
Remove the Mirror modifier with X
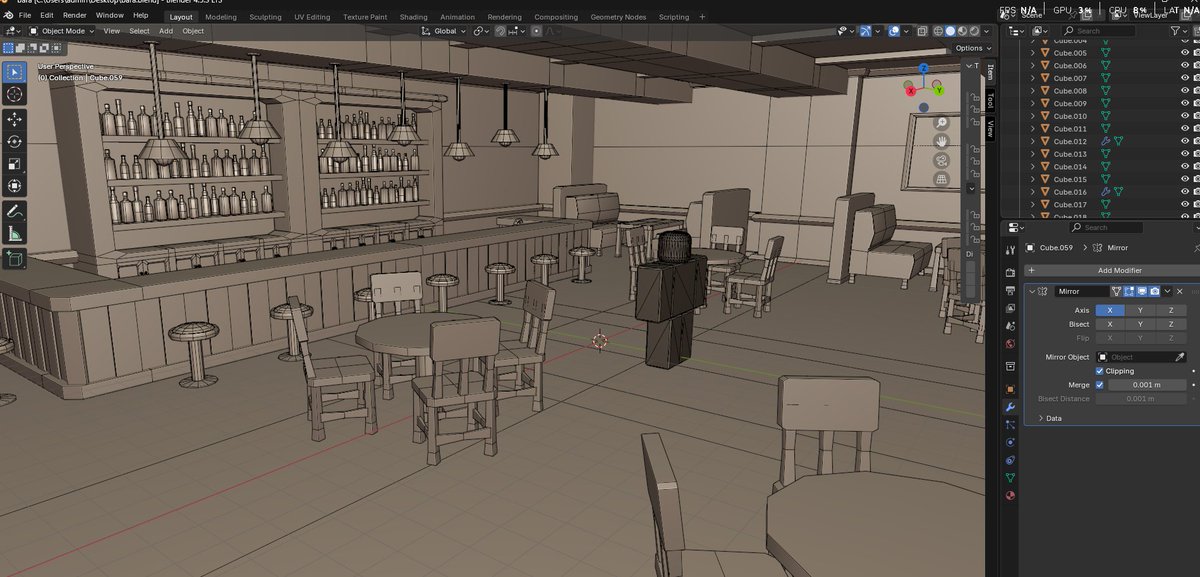1180,291
